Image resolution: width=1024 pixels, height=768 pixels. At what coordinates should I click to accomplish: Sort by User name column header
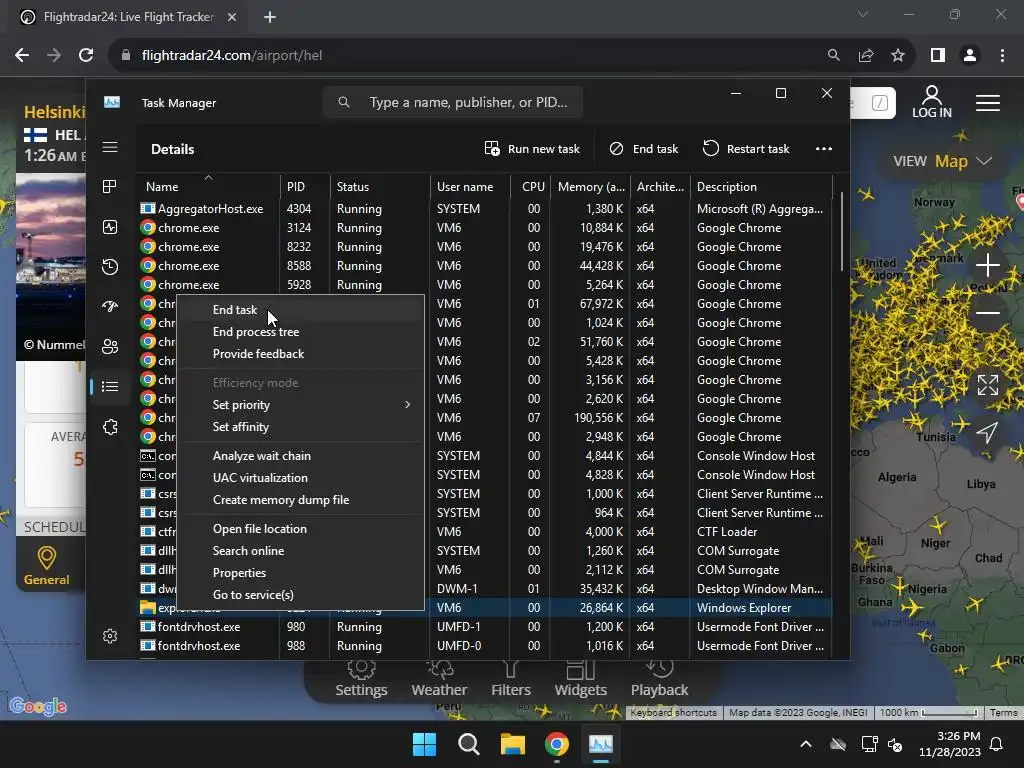coord(470,187)
